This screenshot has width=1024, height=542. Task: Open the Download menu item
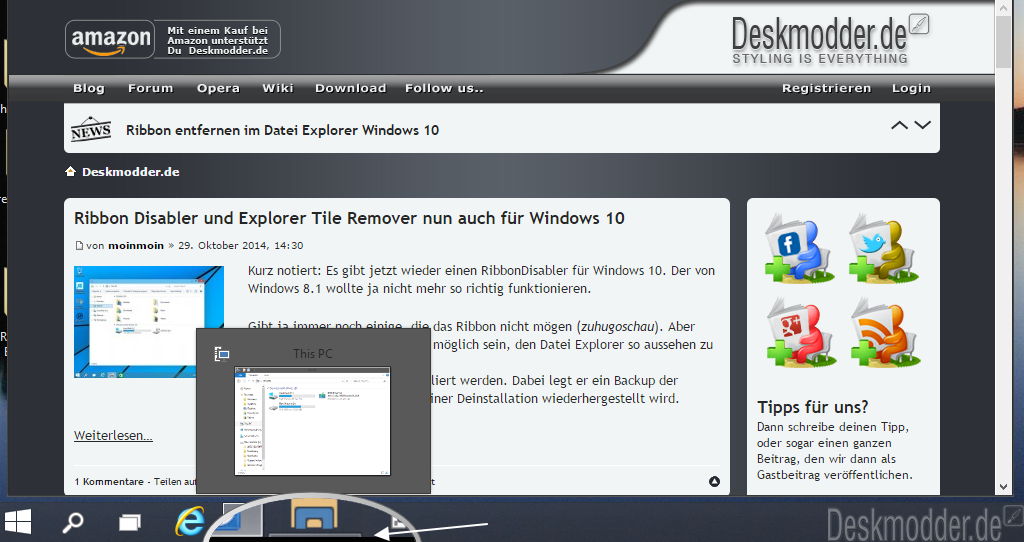click(351, 88)
